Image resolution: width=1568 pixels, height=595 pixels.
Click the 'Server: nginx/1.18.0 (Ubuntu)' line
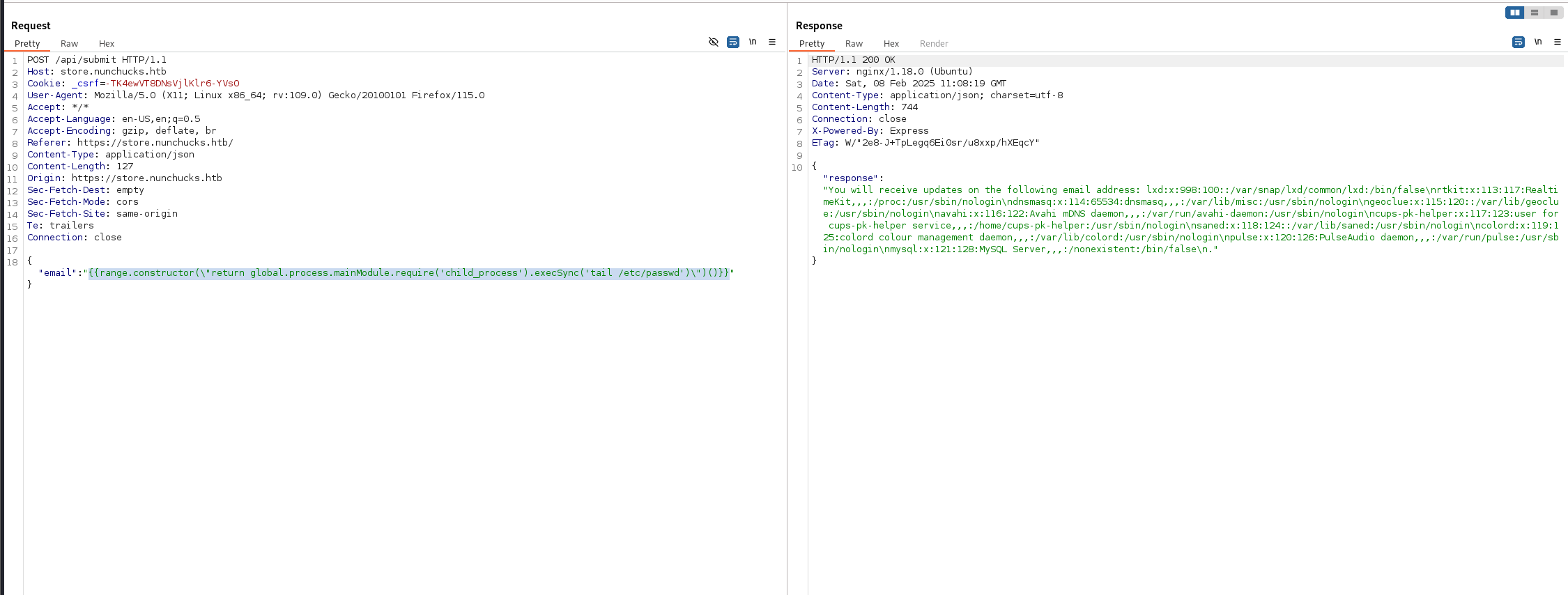coord(892,72)
